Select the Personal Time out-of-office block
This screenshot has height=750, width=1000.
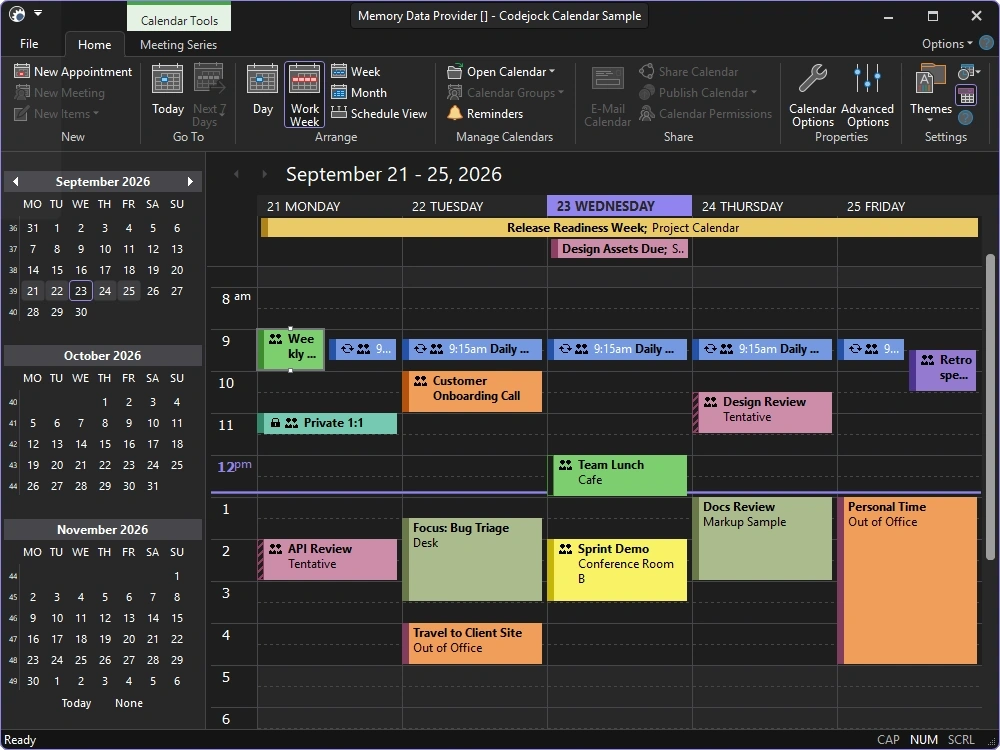[908, 580]
